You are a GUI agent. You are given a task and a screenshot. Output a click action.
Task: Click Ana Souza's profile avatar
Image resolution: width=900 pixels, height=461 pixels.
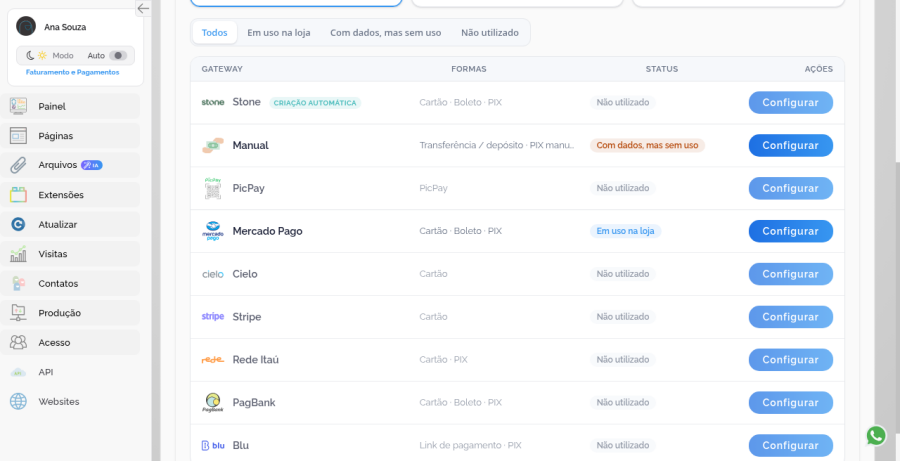(26, 26)
